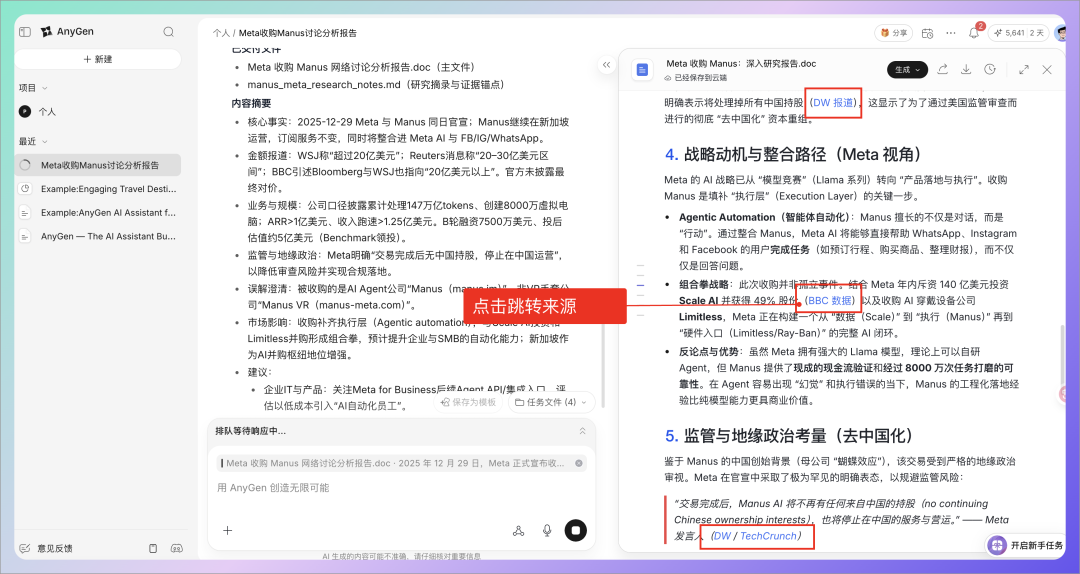Open AnyGen — The AI Assistant Bu... item
This screenshot has width=1080, height=574.
[x=98, y=236]
